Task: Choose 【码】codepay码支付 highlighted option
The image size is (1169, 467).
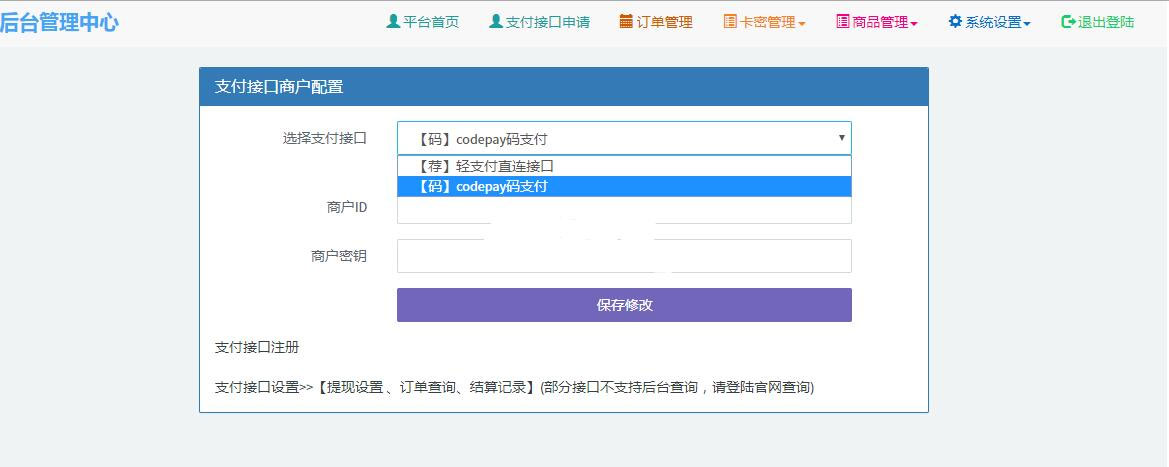Action: [624, 187]
